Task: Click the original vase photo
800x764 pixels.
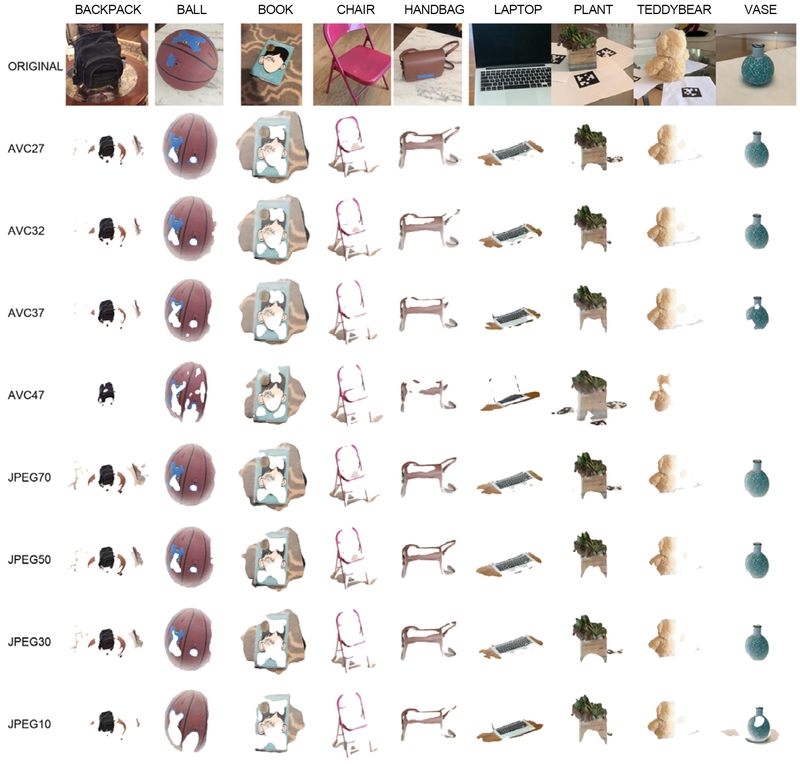Action: click(x=756, y=64)
